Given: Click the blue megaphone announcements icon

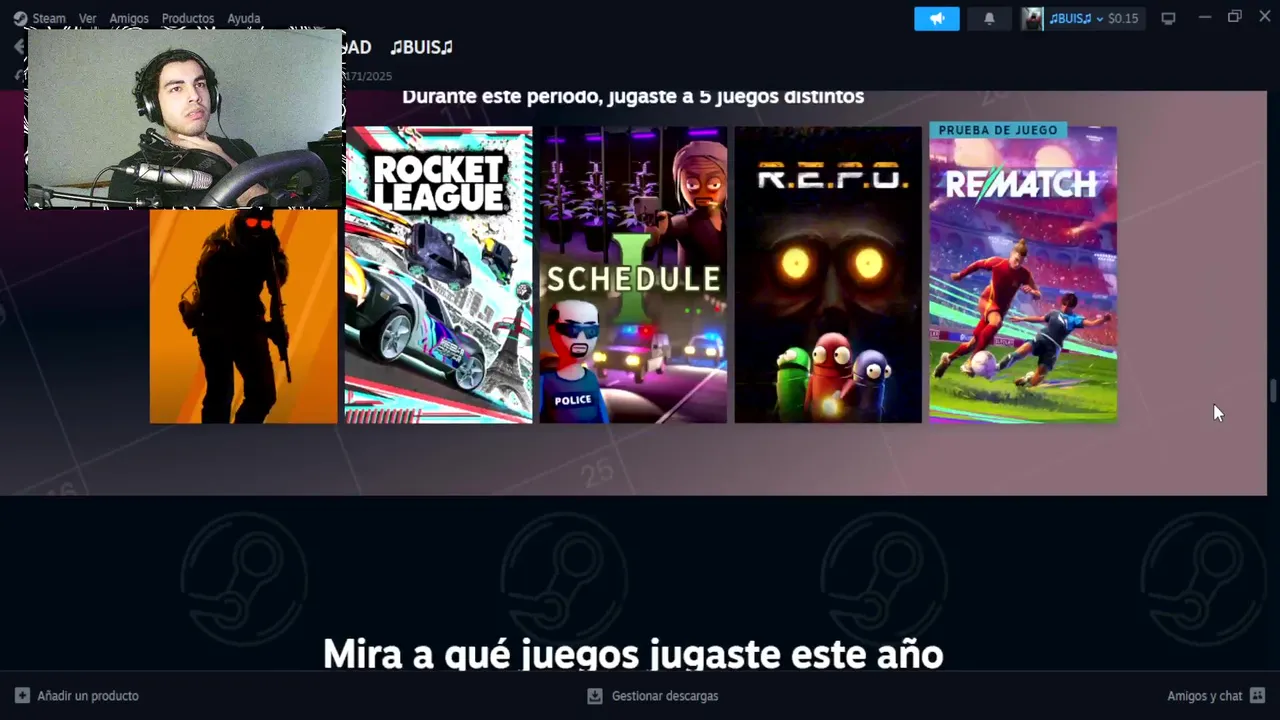Looking at the screenshot, I should (937, 18).
